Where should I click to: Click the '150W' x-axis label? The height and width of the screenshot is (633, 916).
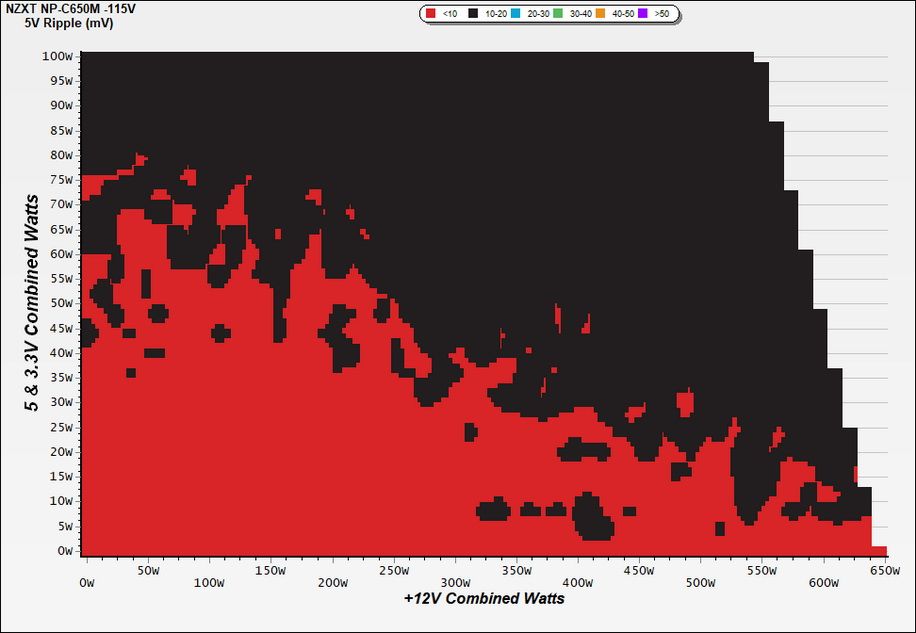271,571
